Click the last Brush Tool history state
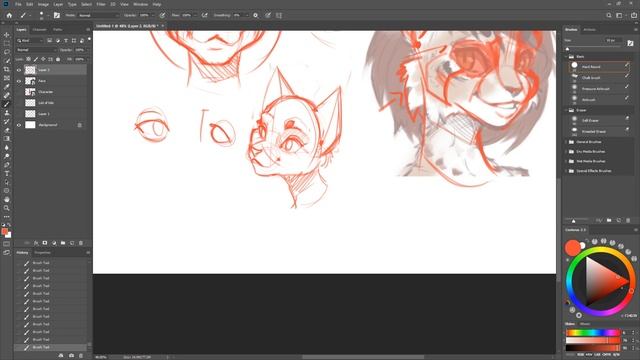 51,347
